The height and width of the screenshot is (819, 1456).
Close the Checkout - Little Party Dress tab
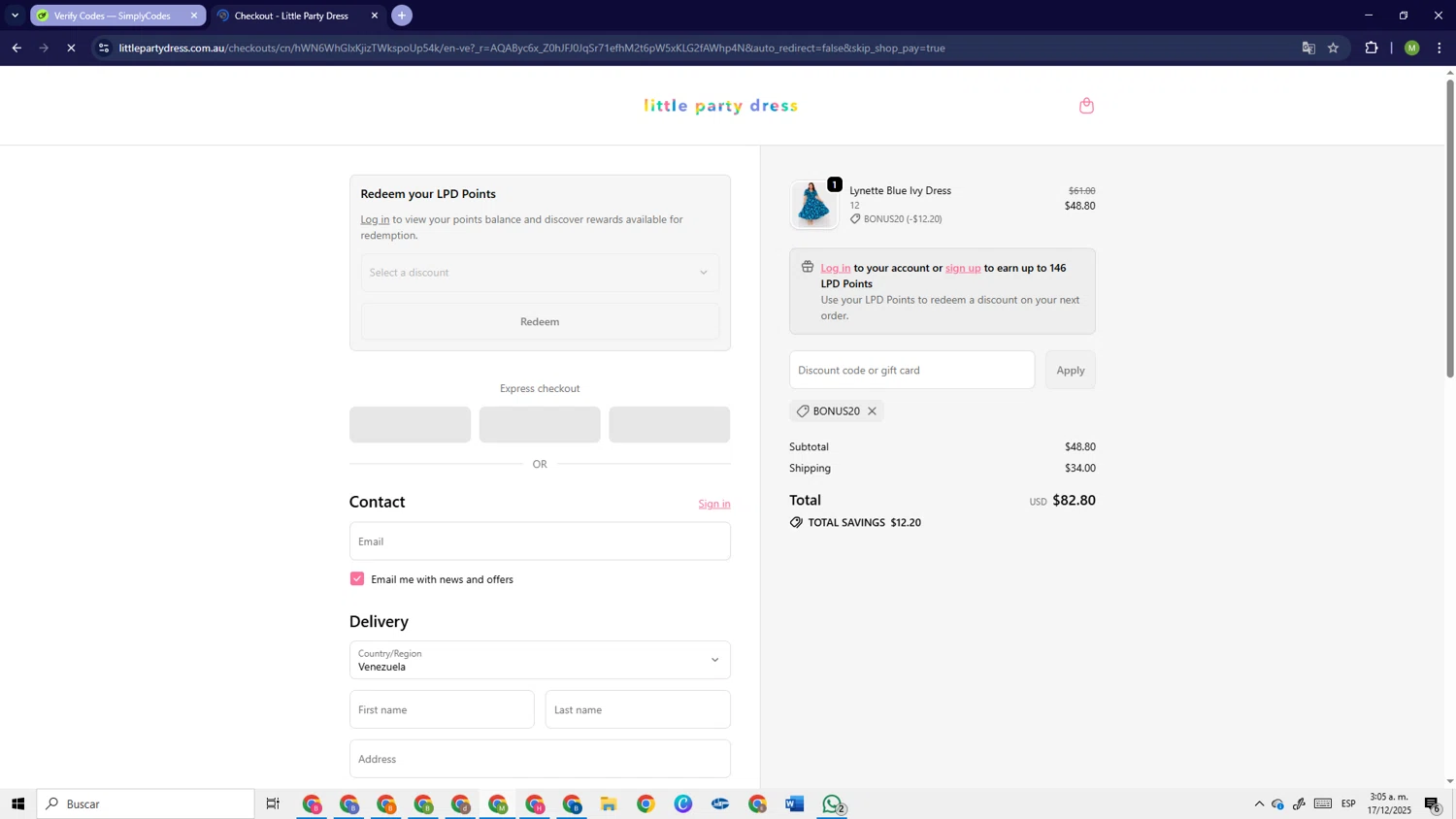click(x=375, y=16)
